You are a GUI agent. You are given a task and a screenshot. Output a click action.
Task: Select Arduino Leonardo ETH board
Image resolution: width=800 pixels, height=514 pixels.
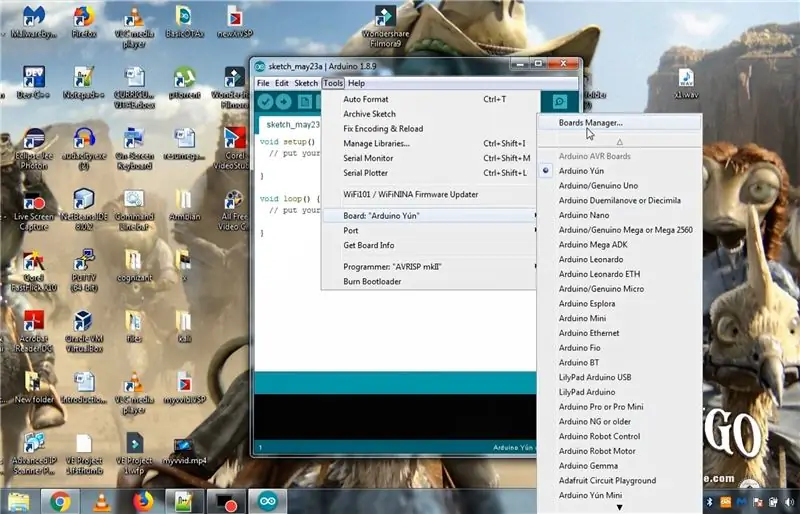click(x=619, y=274)
